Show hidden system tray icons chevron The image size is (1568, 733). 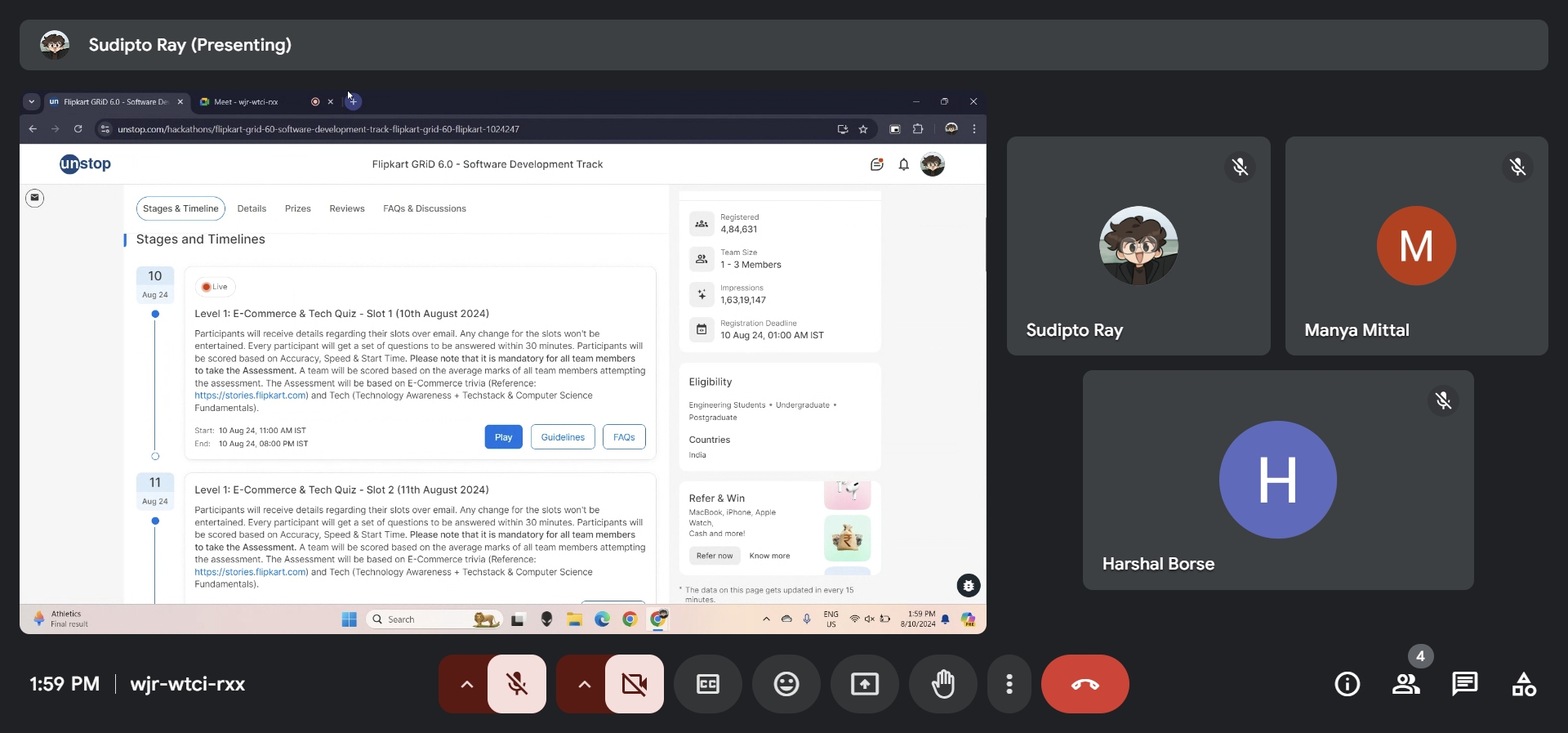pyautogui.click(x=766, y=619)
